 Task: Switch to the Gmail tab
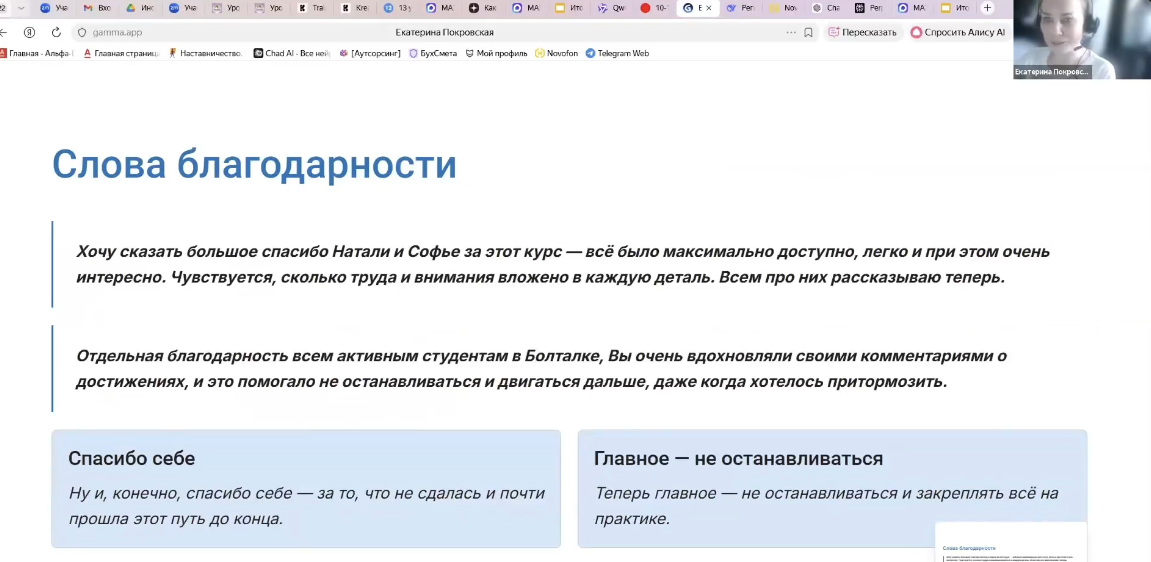[x=97, y=8]
